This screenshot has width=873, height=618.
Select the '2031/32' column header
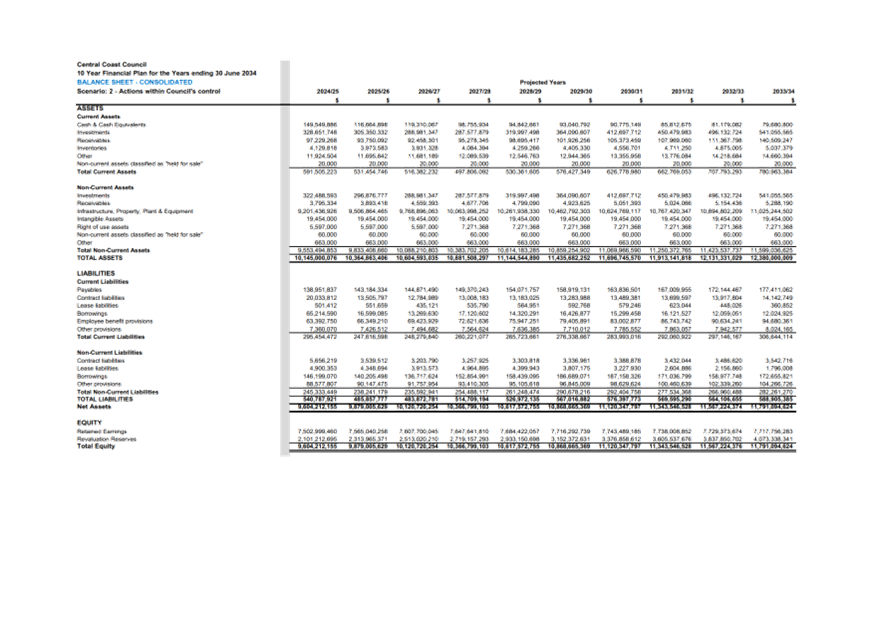(x=682, y=91)
